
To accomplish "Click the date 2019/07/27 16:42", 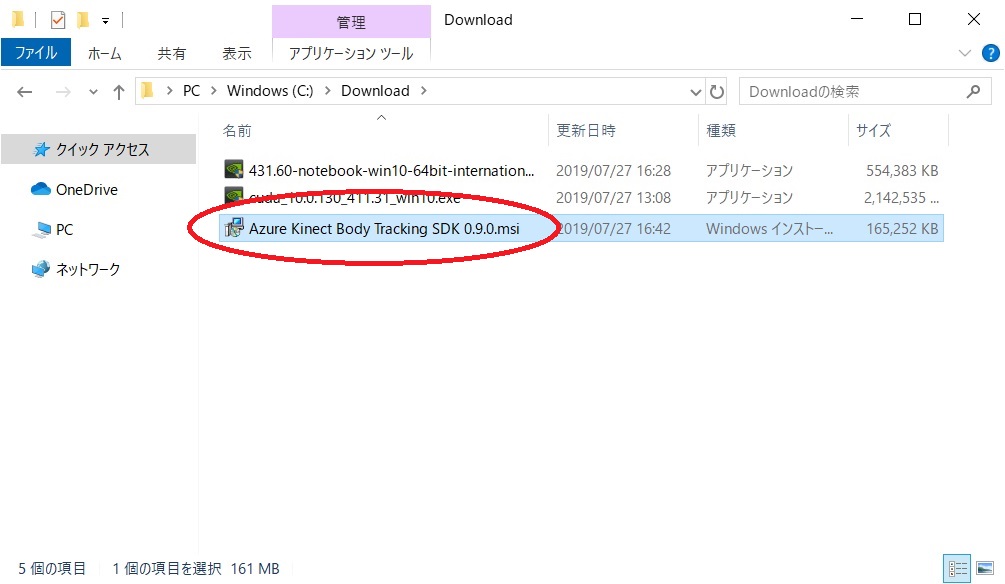I will click(x=613, y=228).
